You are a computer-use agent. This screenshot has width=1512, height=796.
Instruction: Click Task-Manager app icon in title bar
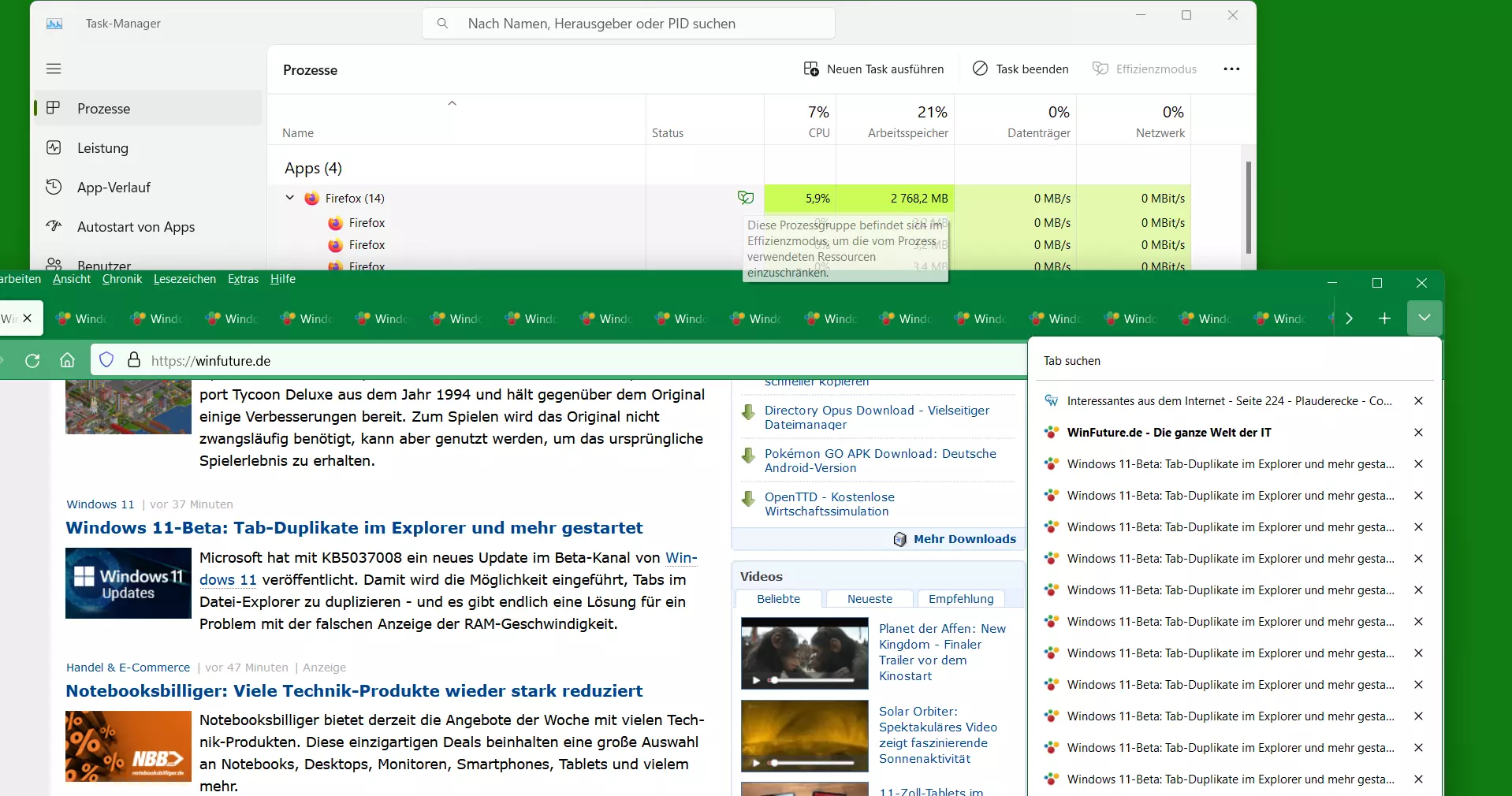[x=54, y=24]
